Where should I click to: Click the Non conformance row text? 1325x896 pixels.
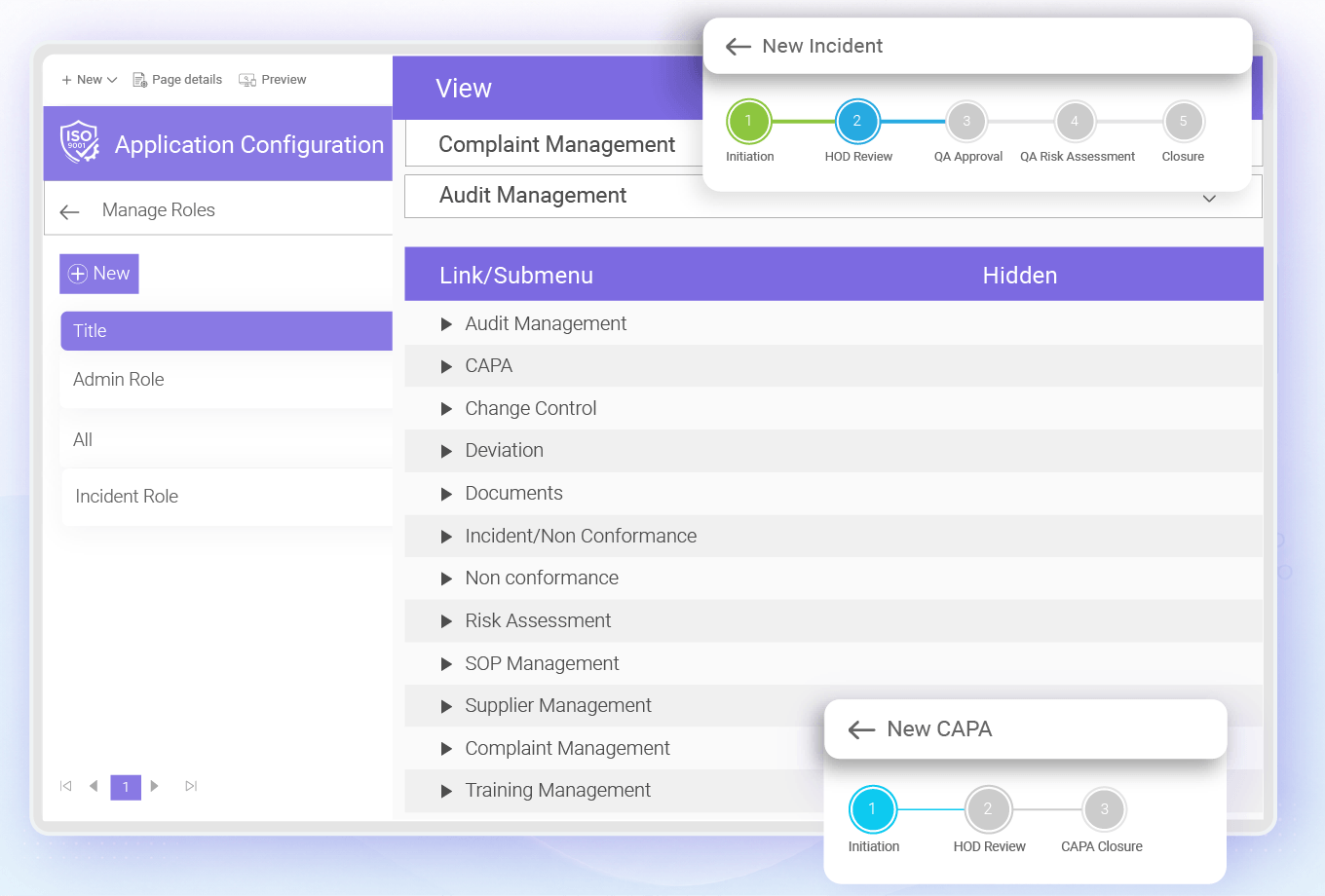[x=542, y=579]
